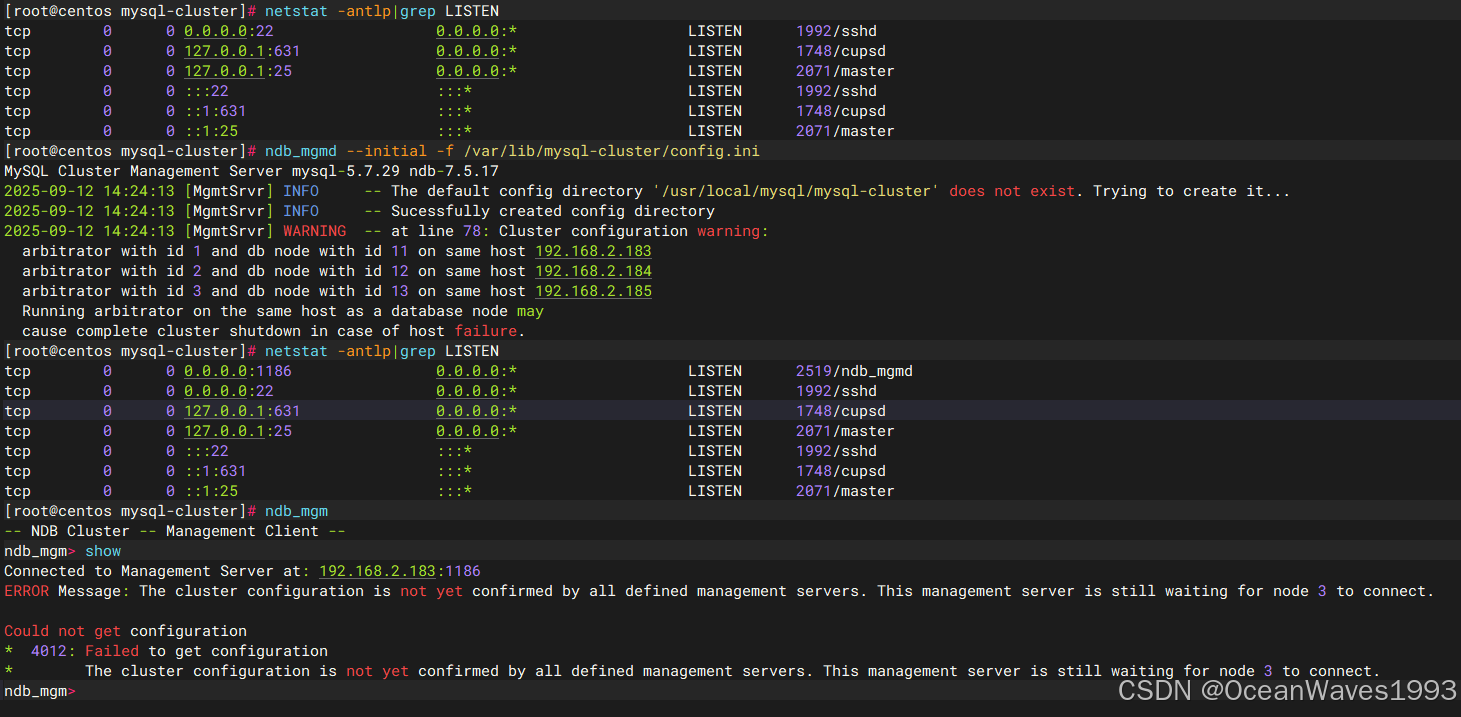
Task: Click 'at line 78' in the warning line
Action: (436, 231)
